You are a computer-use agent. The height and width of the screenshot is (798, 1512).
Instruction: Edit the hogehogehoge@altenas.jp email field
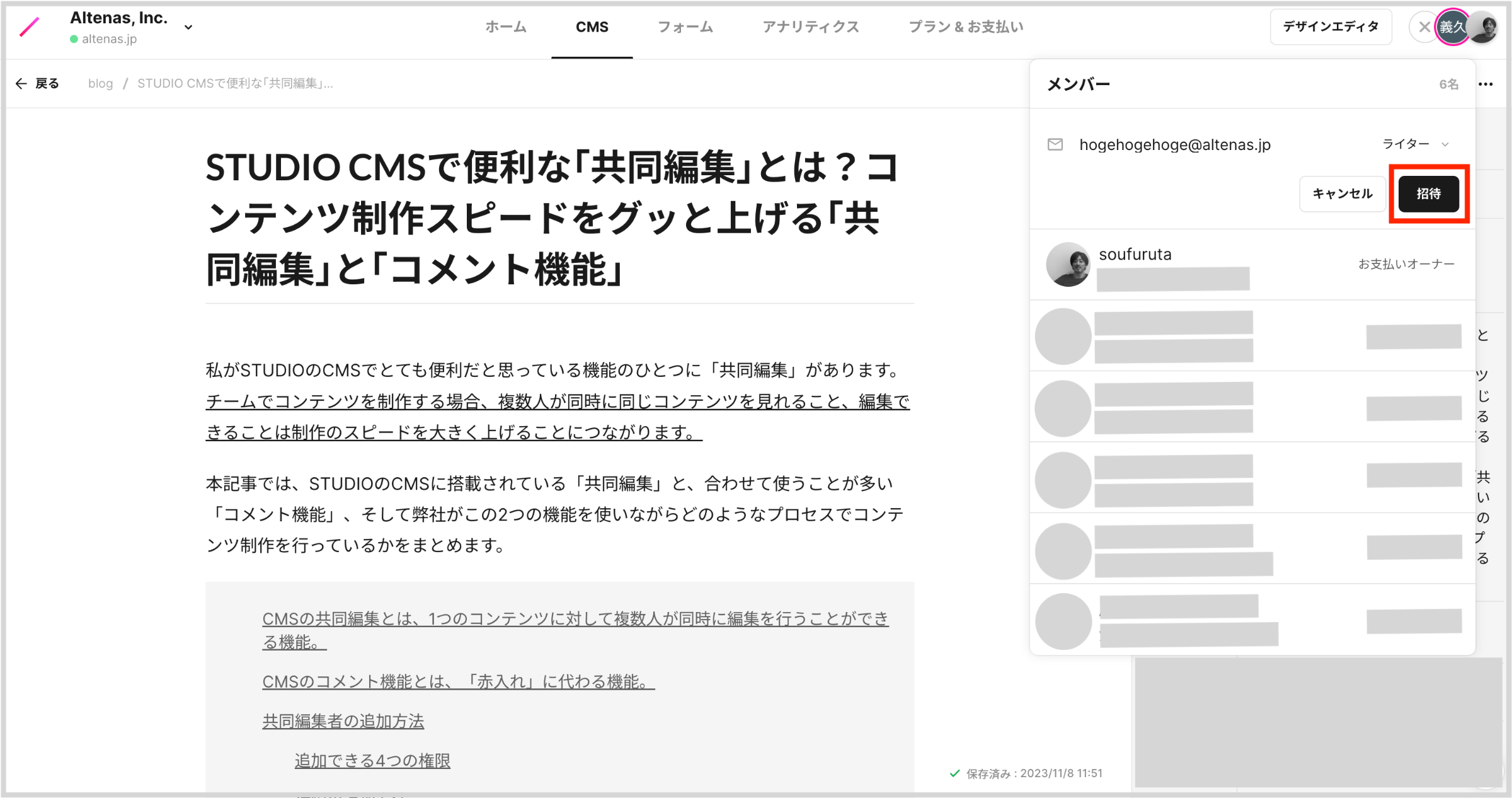(1174, 144)
